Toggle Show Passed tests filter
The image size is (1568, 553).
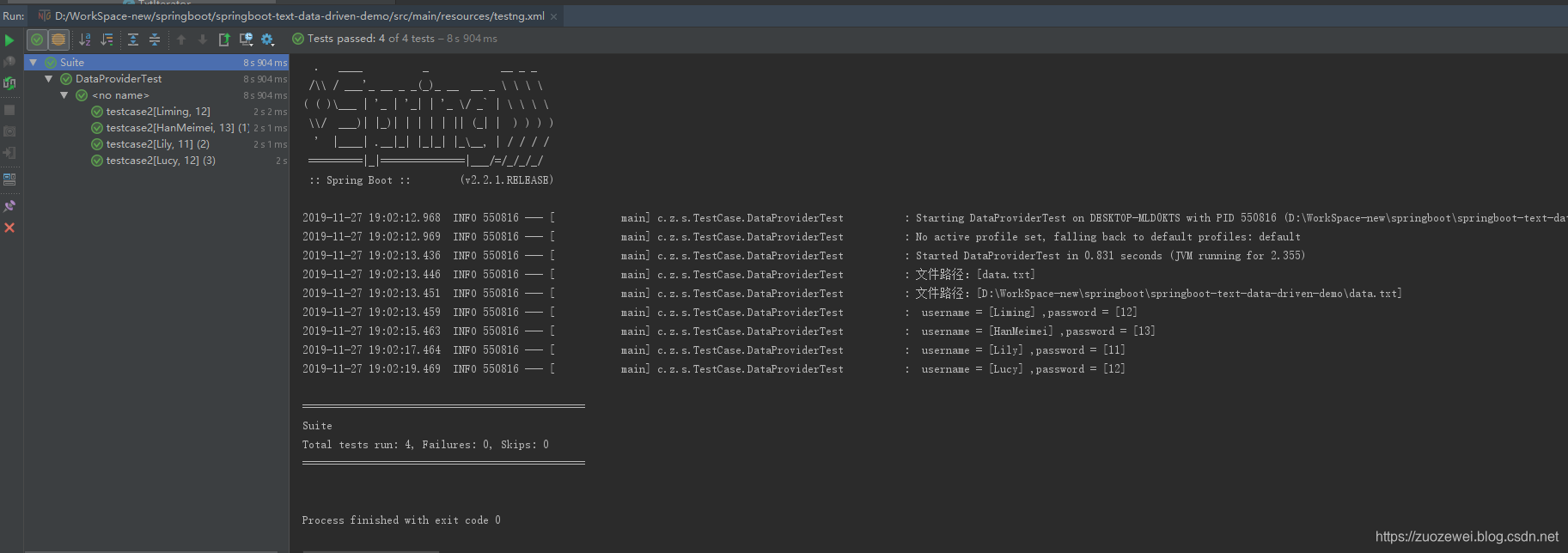pyautogui.click(x=37, y=39)
